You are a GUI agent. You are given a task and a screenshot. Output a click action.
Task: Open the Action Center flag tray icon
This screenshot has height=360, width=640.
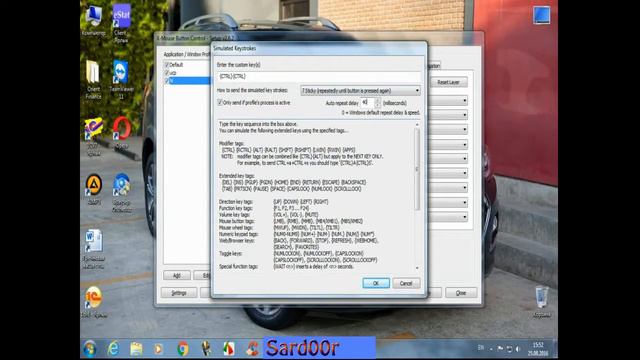pos(500,349)
